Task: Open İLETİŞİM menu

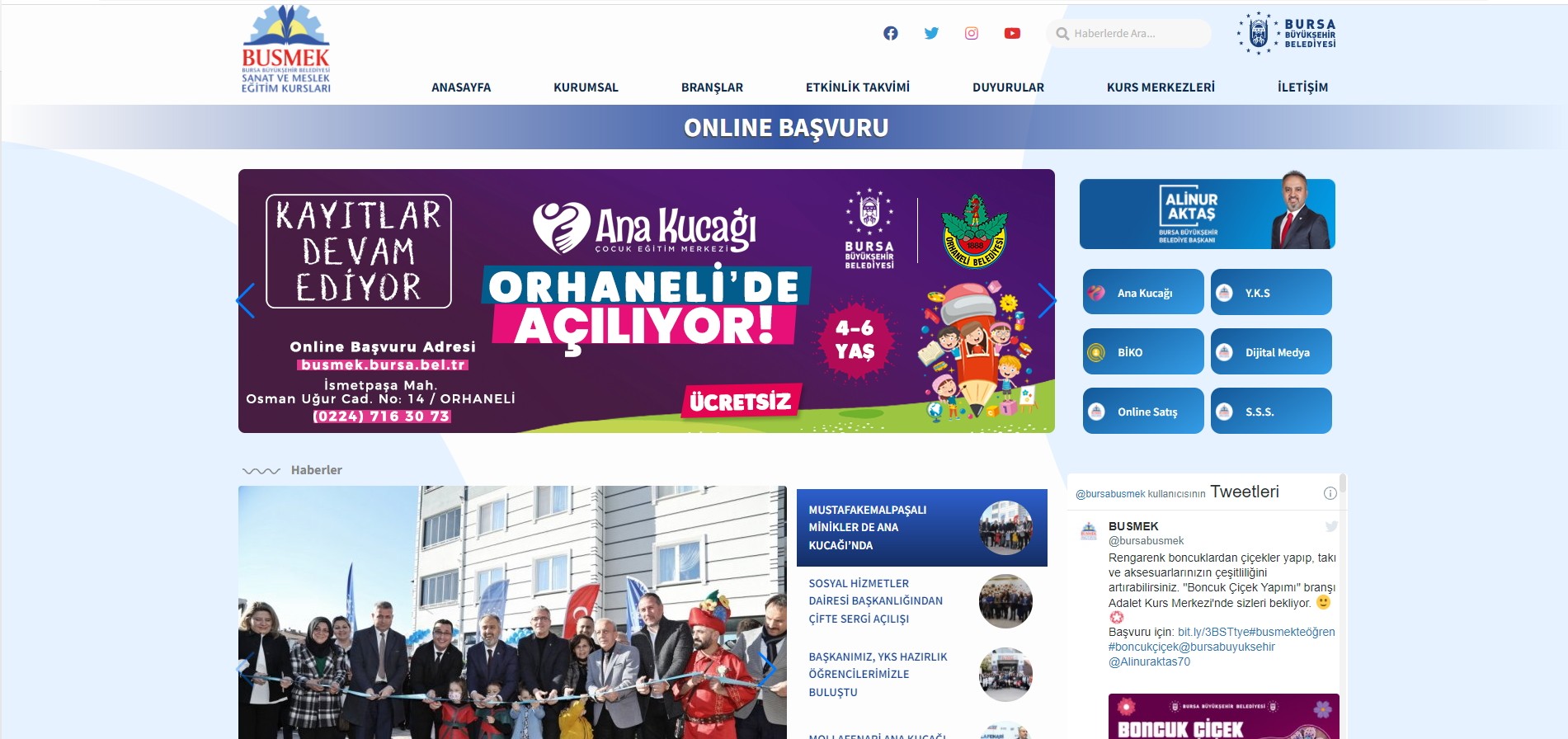Action: click(x=1302, y=87)
